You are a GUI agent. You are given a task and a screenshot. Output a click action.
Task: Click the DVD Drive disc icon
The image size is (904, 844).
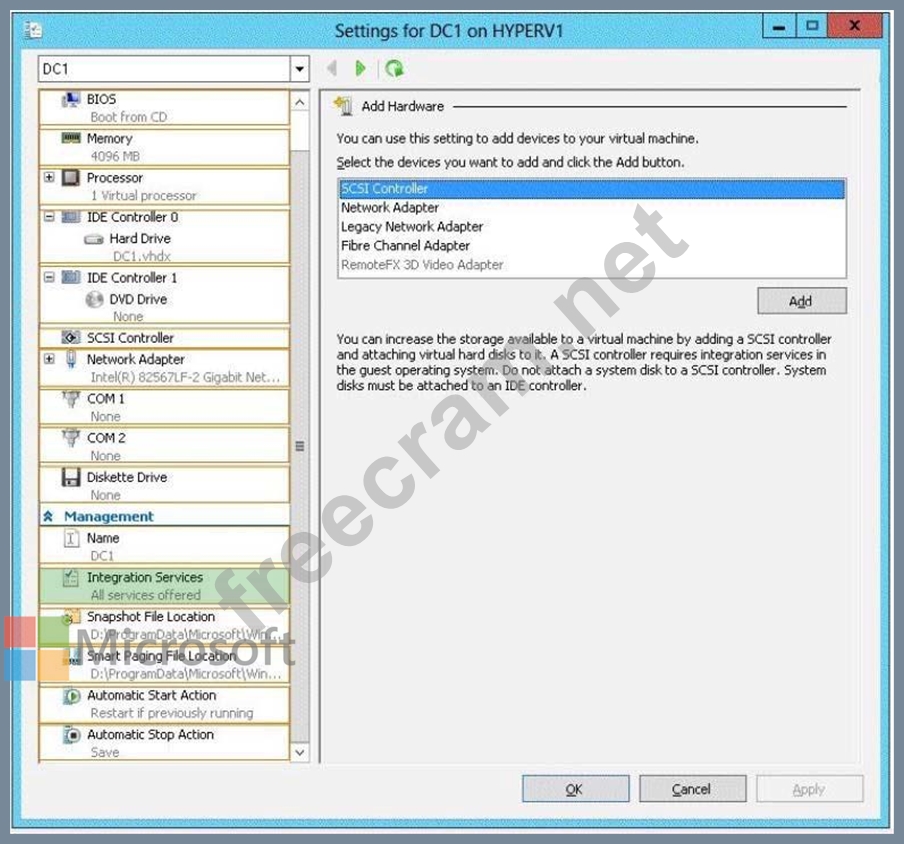[x=94, y=299]
